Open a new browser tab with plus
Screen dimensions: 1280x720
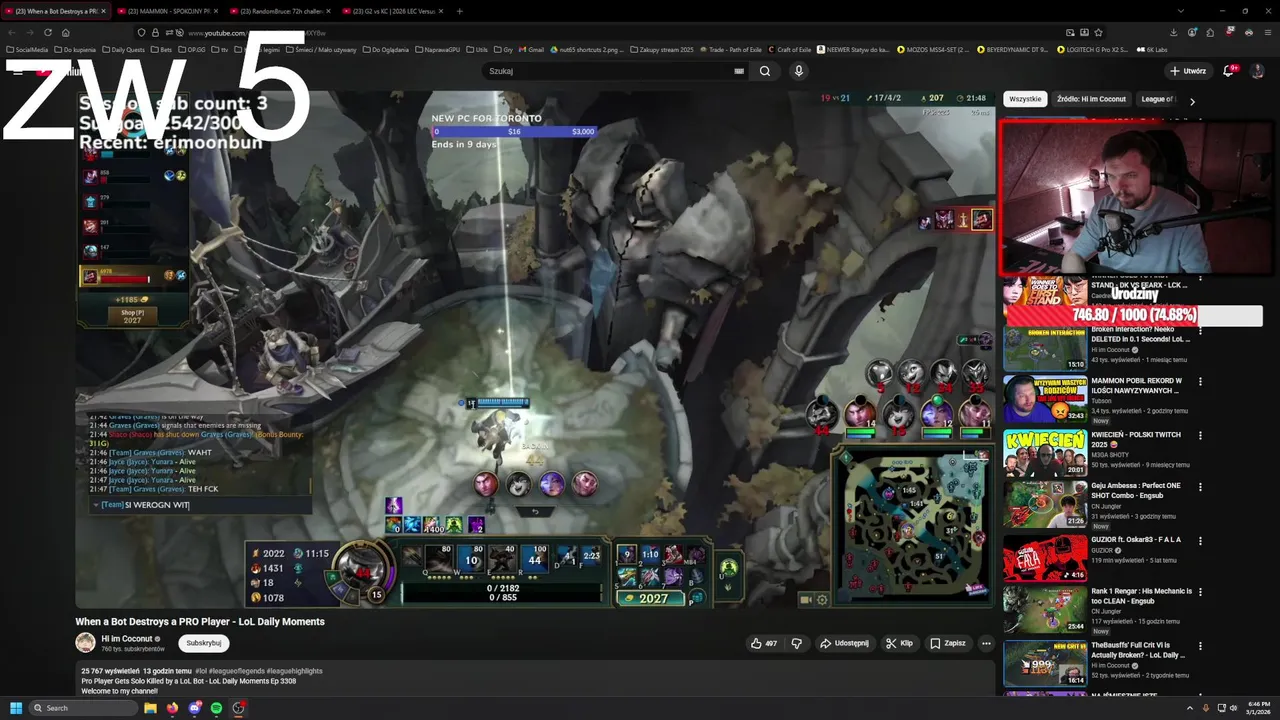pos(460,11)
